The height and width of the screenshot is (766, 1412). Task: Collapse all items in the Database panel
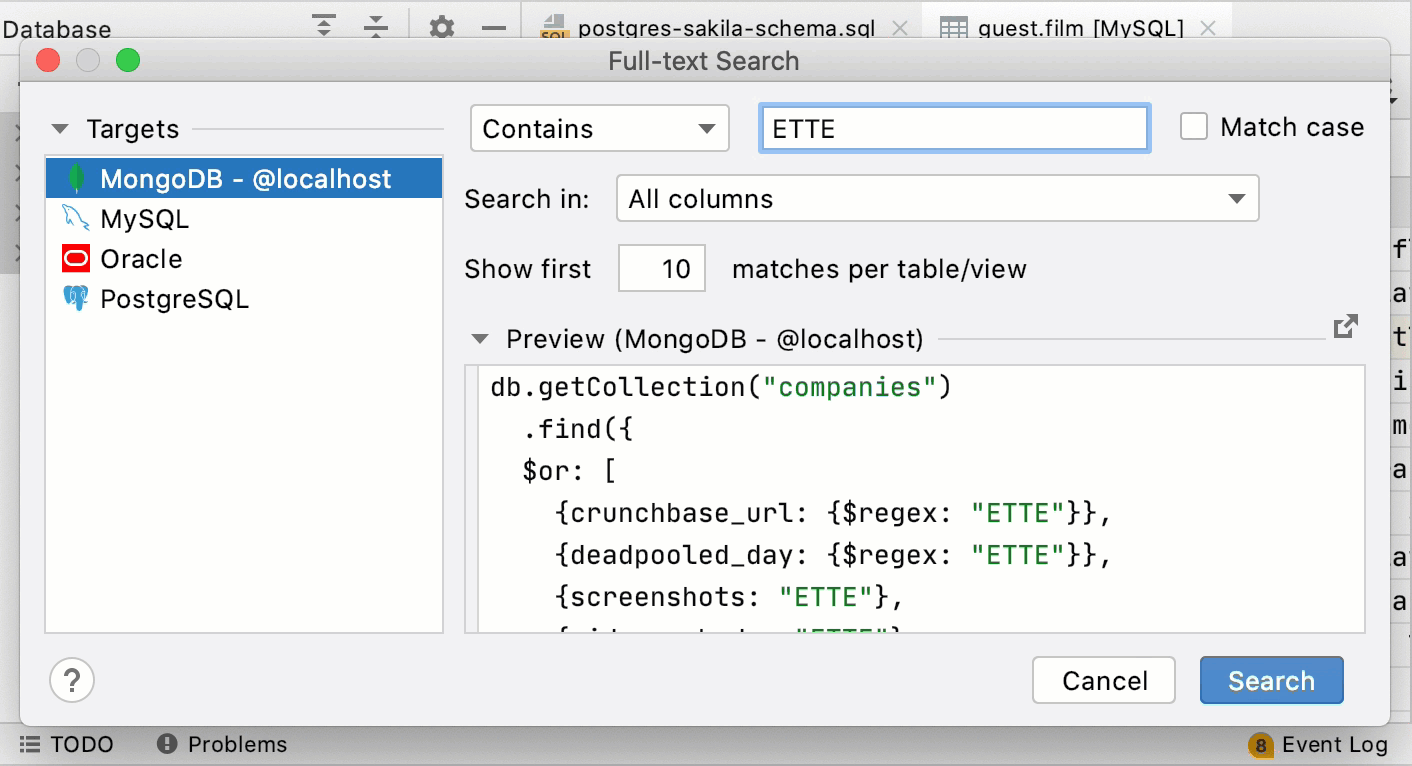(375, 27)
